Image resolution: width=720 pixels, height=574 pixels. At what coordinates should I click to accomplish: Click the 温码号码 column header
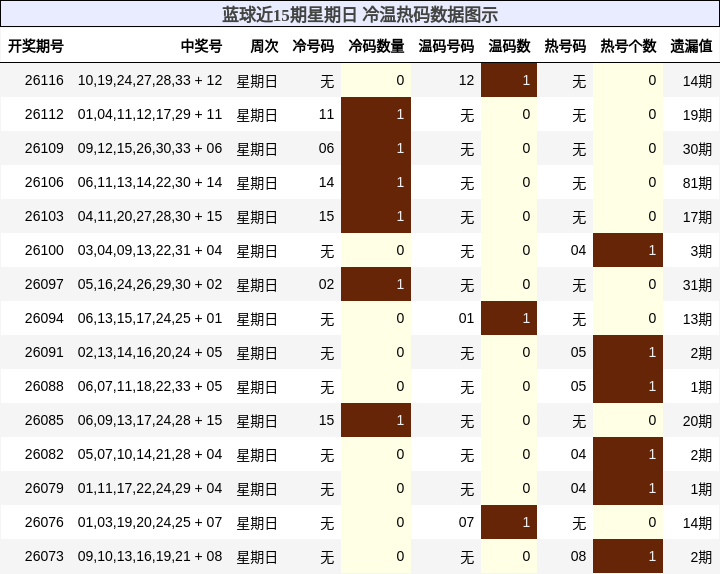coord(446,46)
